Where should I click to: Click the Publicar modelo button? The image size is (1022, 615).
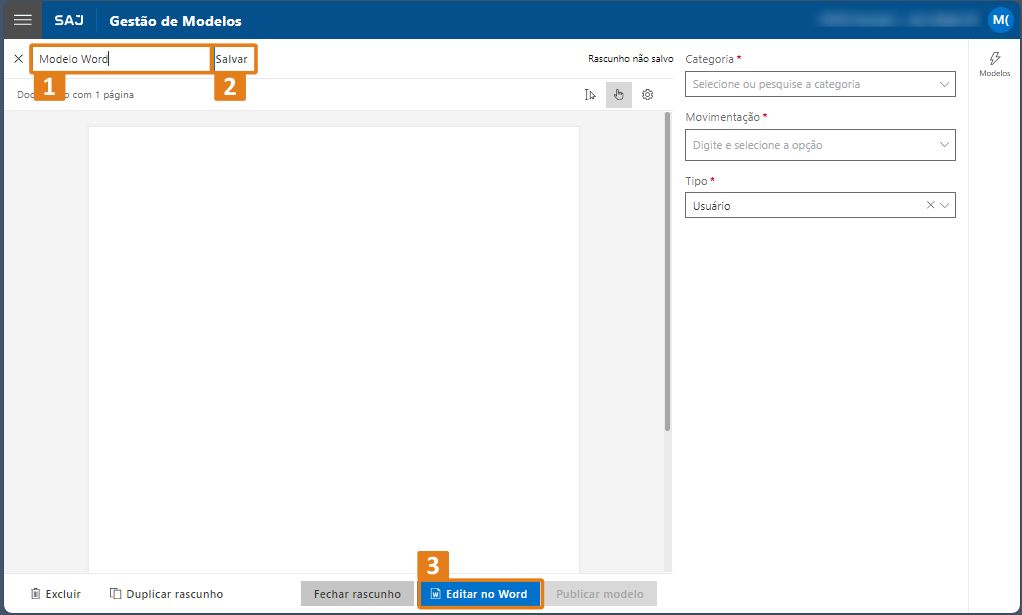(x=600, y=594)
